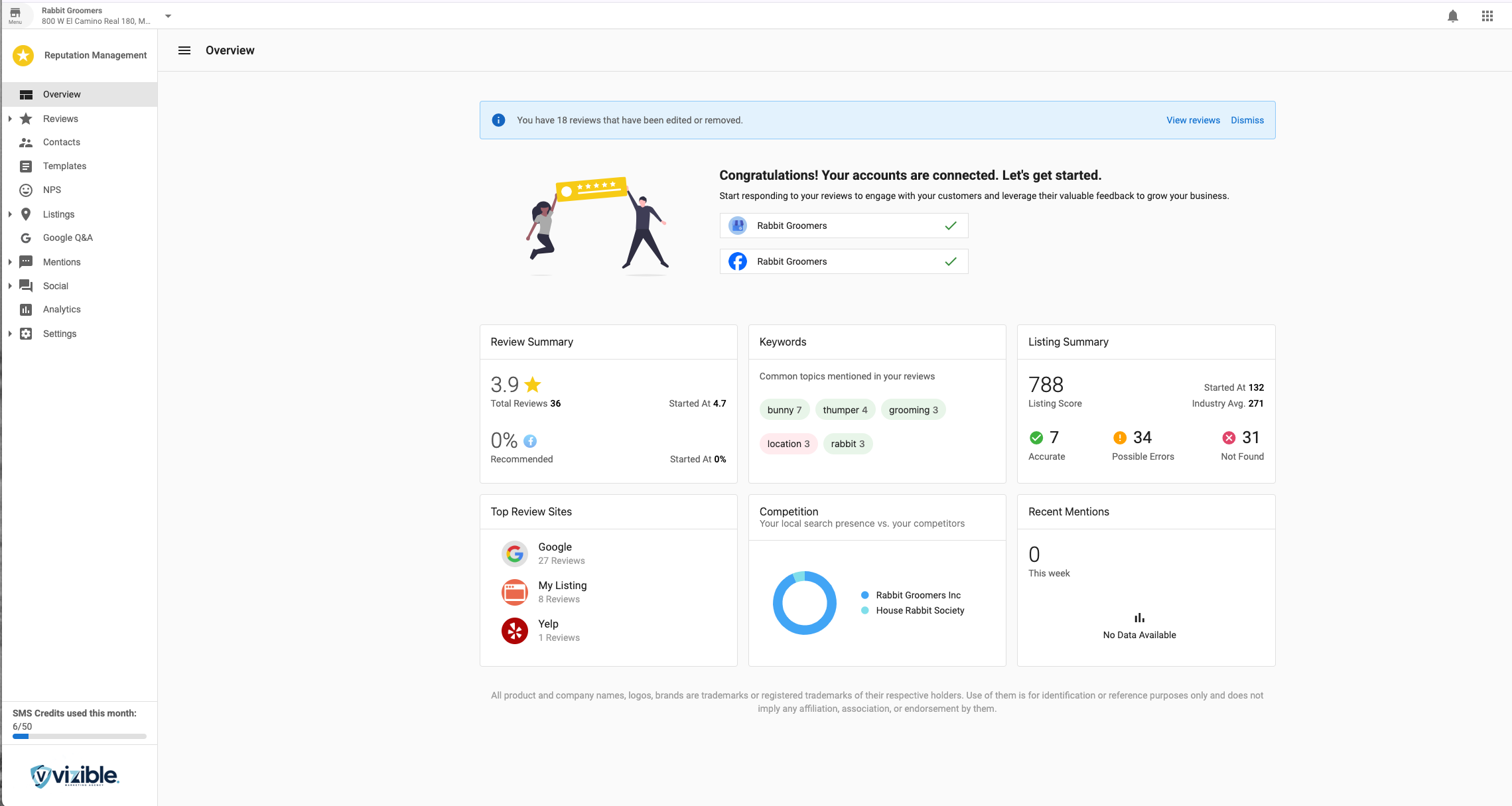Click the SMS credits progress bar
The height and width of the screenshot is (806, 1512).
(x=80, y=736)
